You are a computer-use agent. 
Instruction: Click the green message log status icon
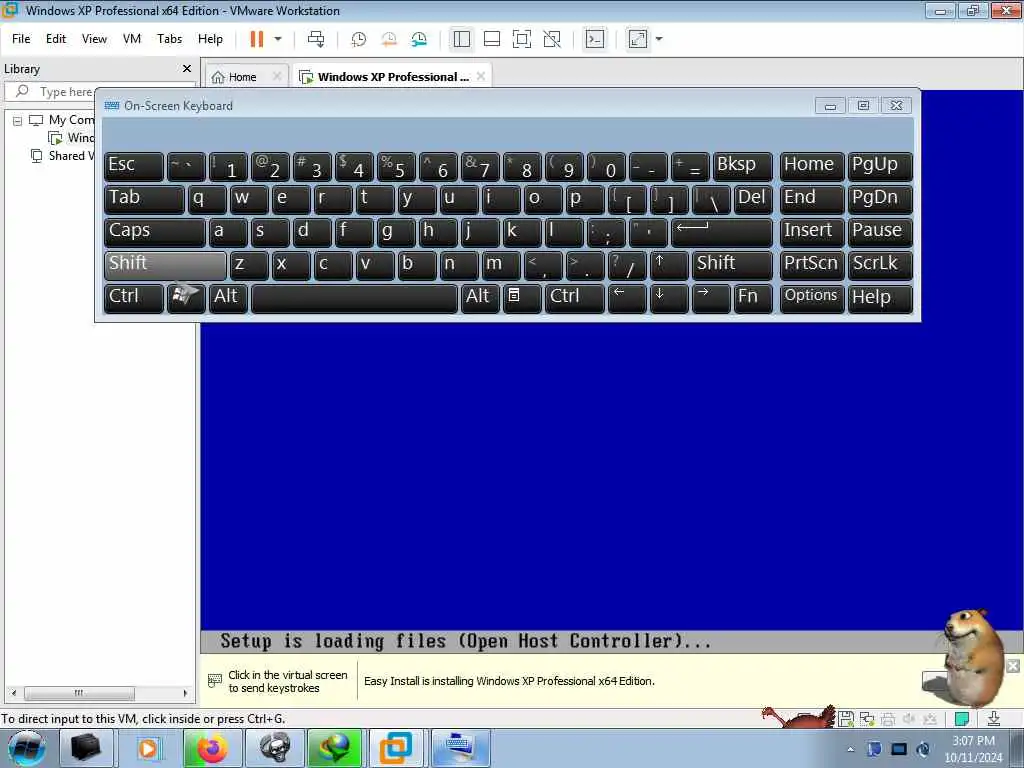point(961,719)
